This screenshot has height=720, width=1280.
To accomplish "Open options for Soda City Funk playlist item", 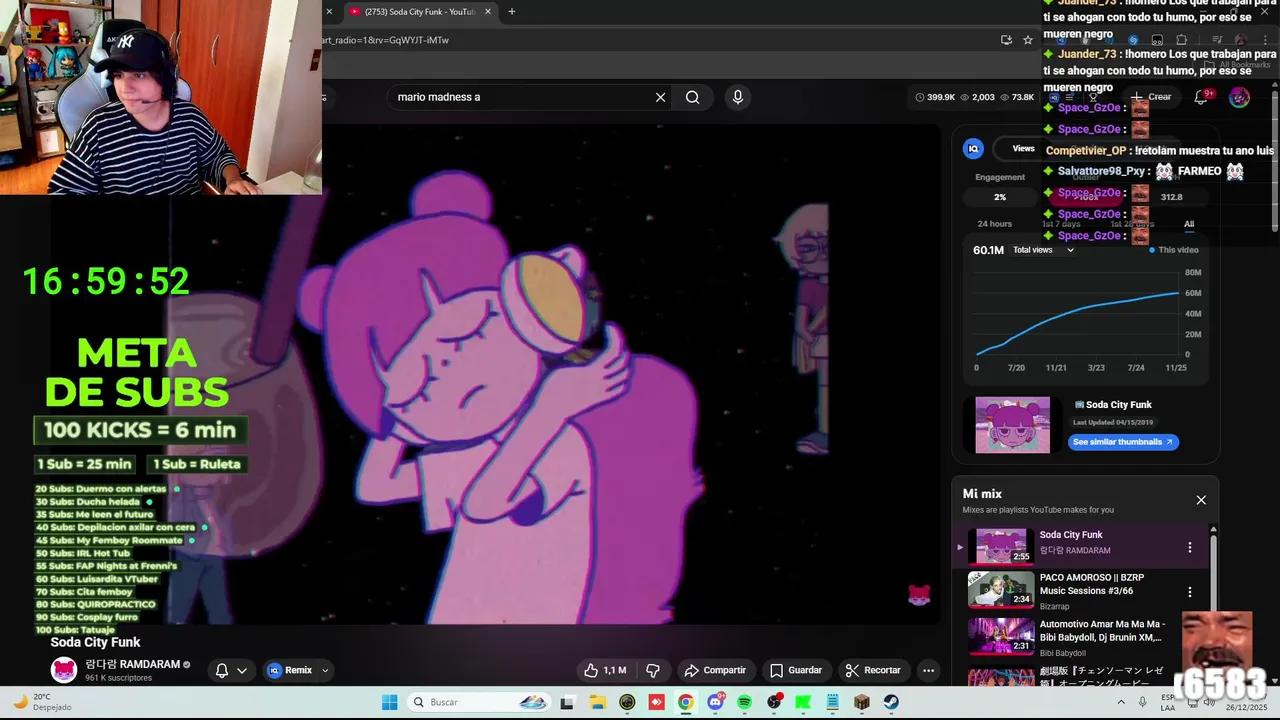I will (1190, 547).
